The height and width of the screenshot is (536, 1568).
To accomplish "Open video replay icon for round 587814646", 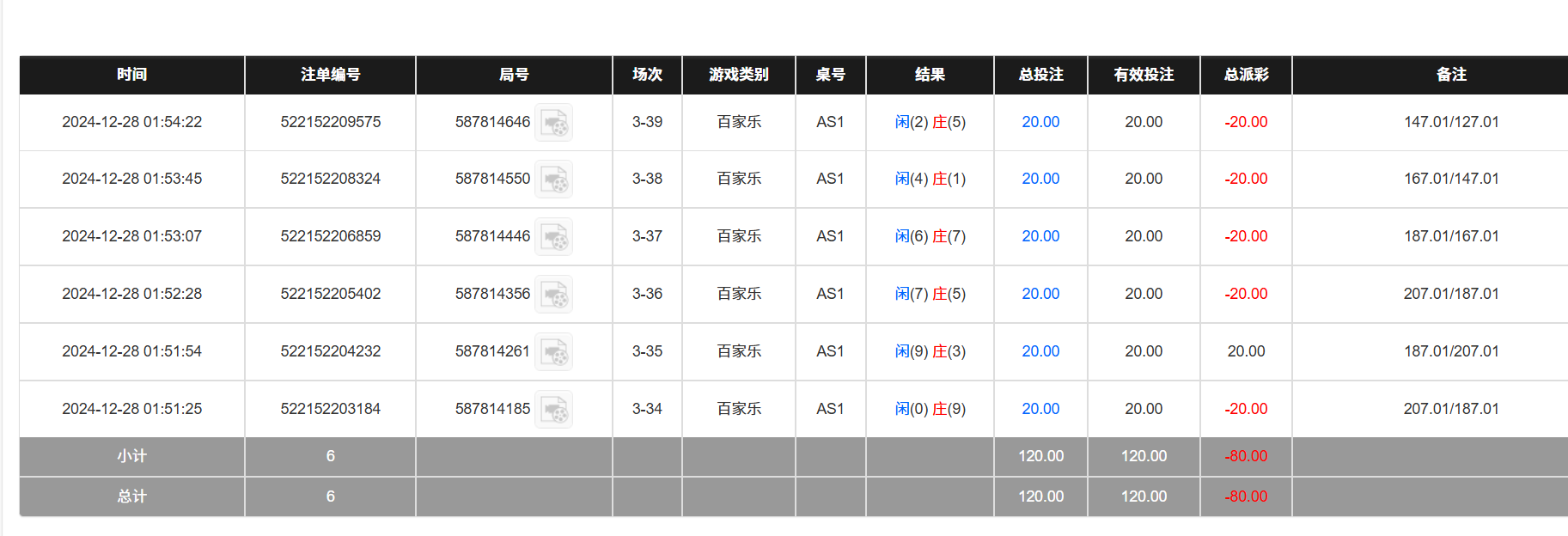I will [x=554, y=123].
